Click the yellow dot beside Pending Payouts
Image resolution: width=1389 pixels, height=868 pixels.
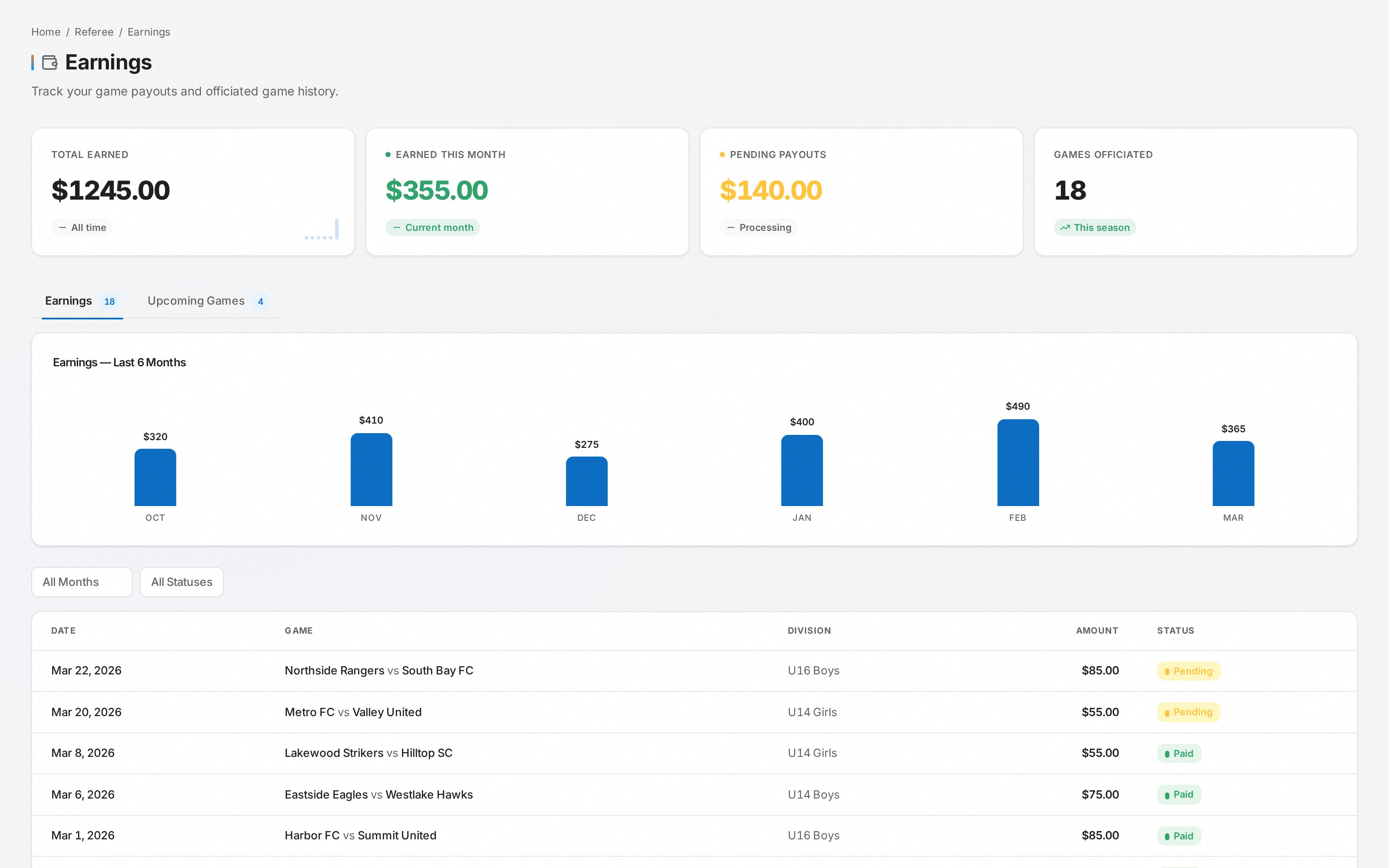tap(722, 155)
